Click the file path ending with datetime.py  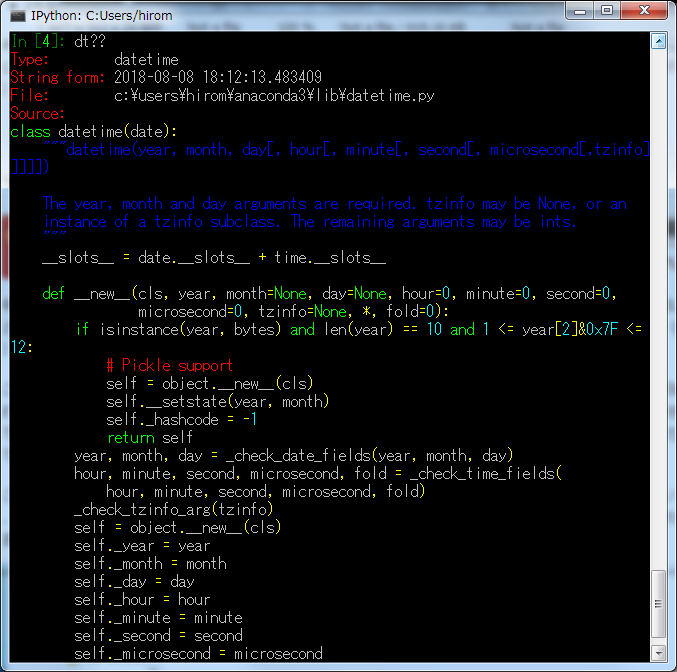[x=274, y=95]
